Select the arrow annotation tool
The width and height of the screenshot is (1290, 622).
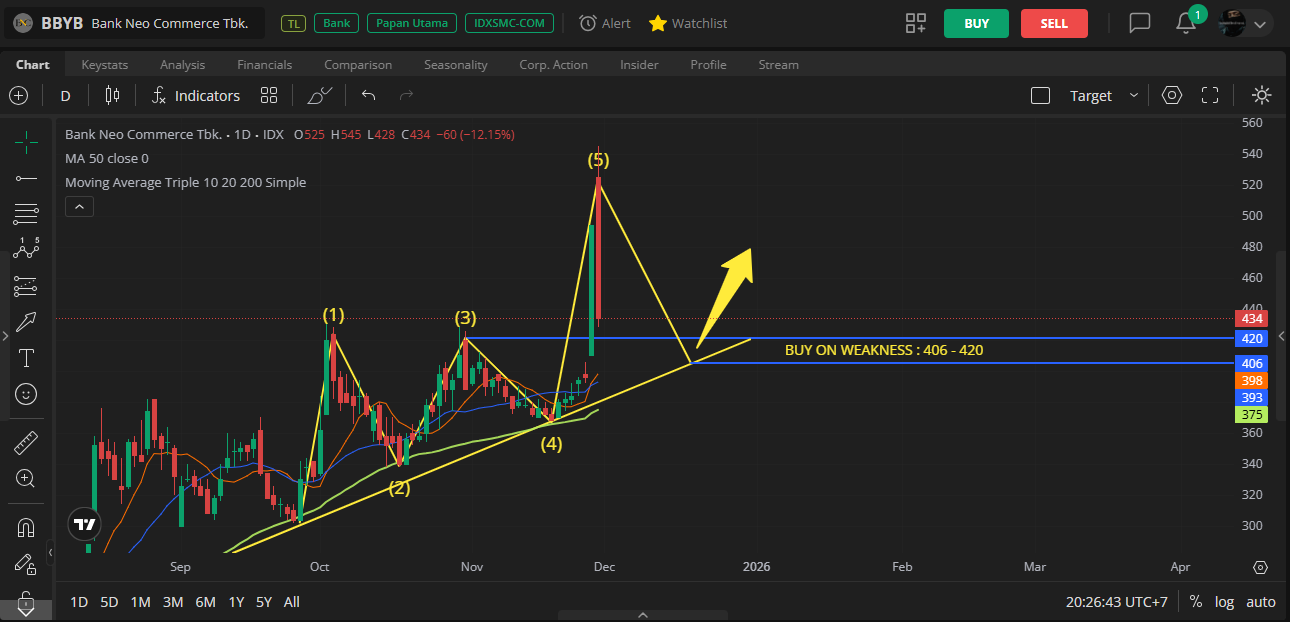[26, 322]
